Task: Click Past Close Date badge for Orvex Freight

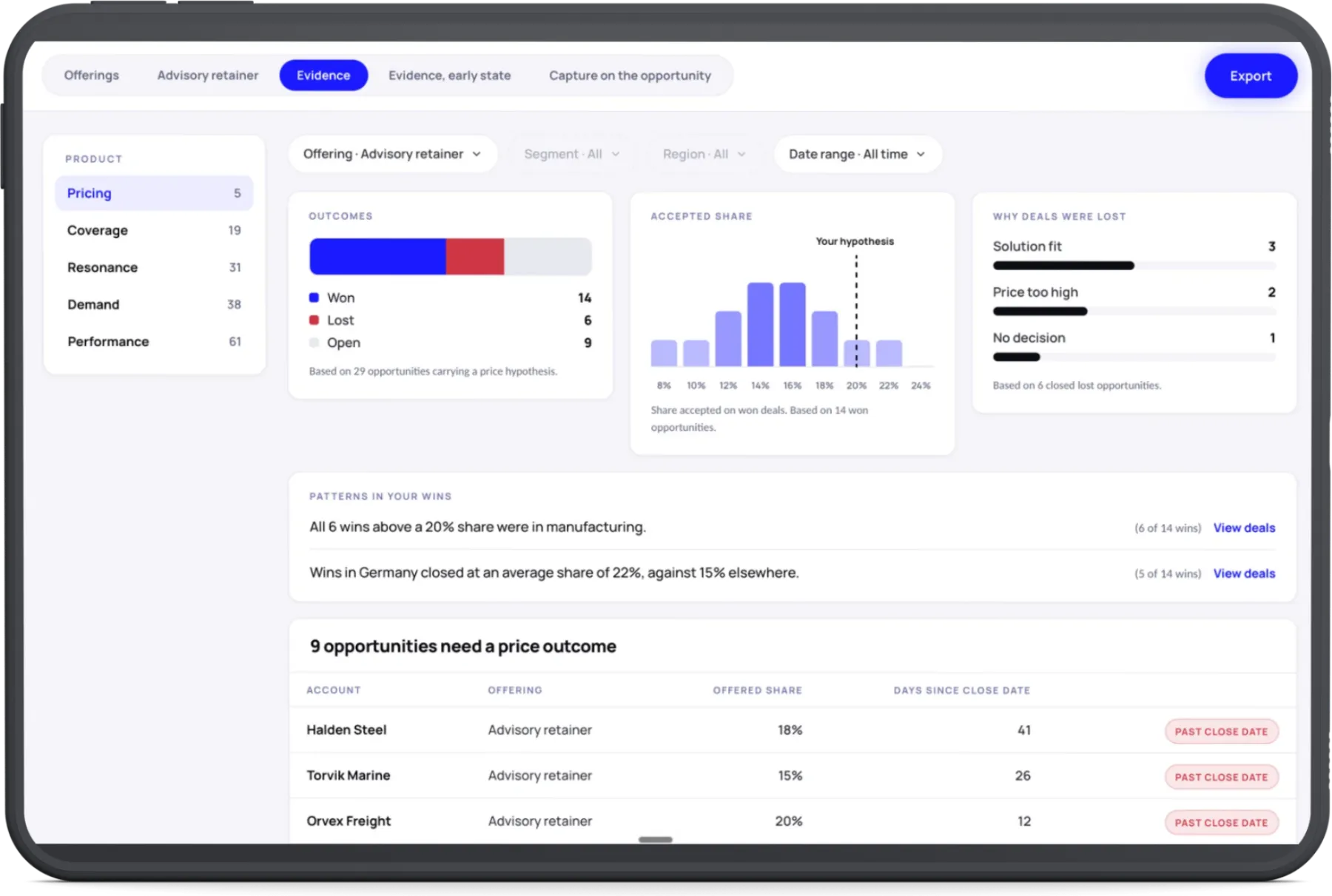Action: (x=1221, y=823)
